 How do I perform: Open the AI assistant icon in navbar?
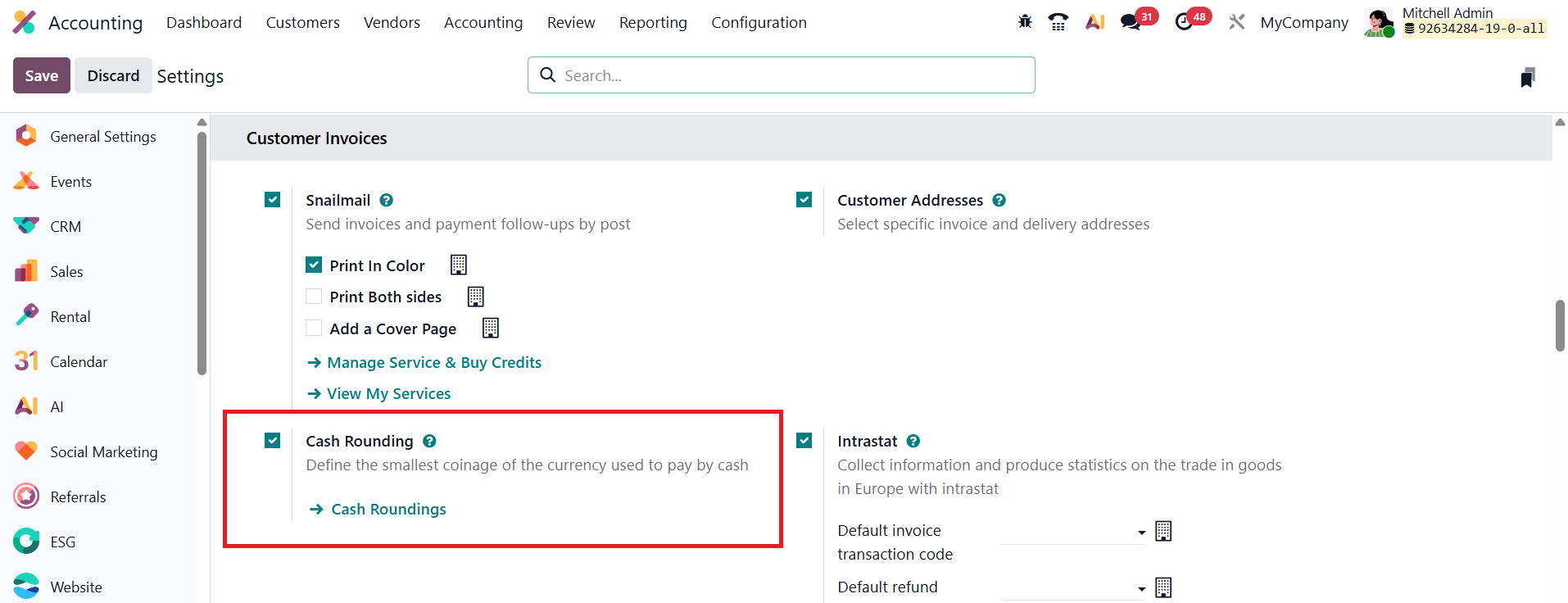pyautogui.click(x=1094, y=22)
